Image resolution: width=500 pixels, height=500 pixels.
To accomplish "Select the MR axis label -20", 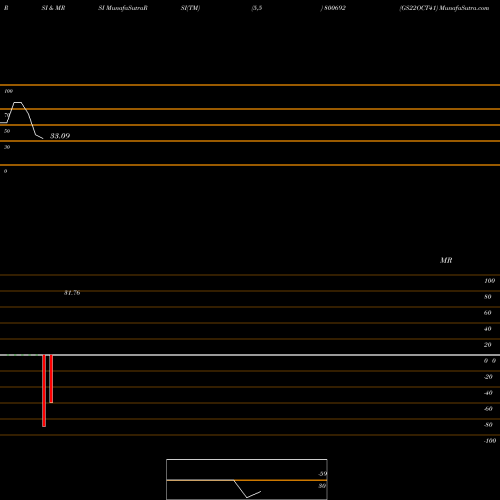I will tap(488, 377).
